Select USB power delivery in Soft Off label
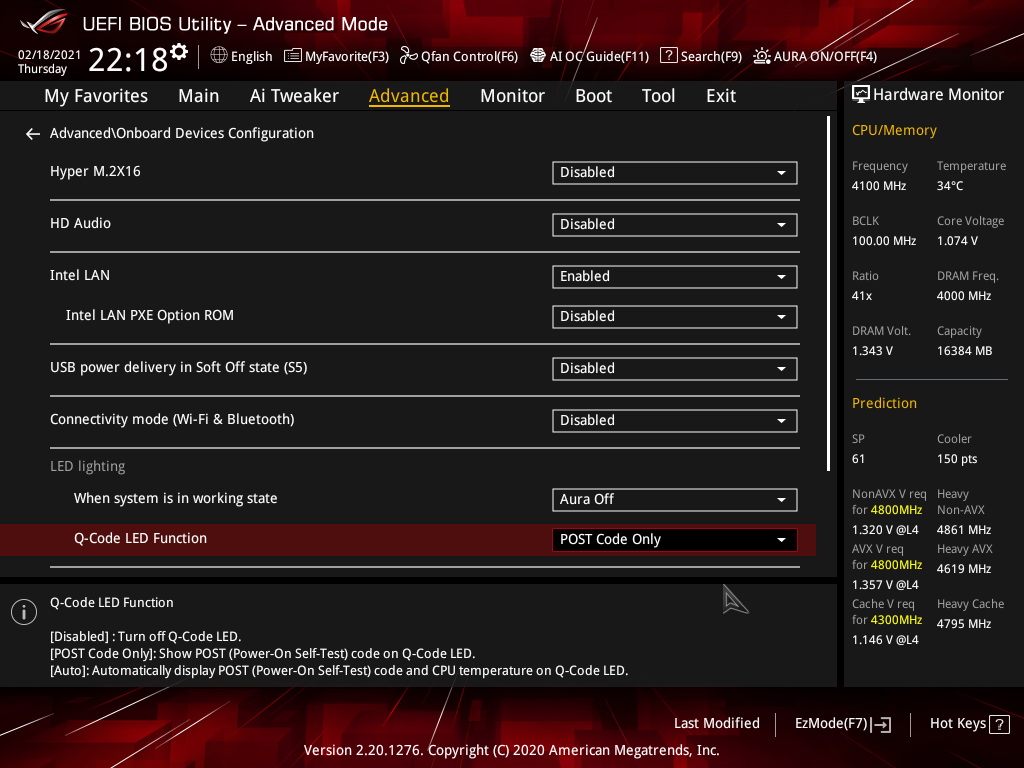1024x768 pixels. click(178, 368)
